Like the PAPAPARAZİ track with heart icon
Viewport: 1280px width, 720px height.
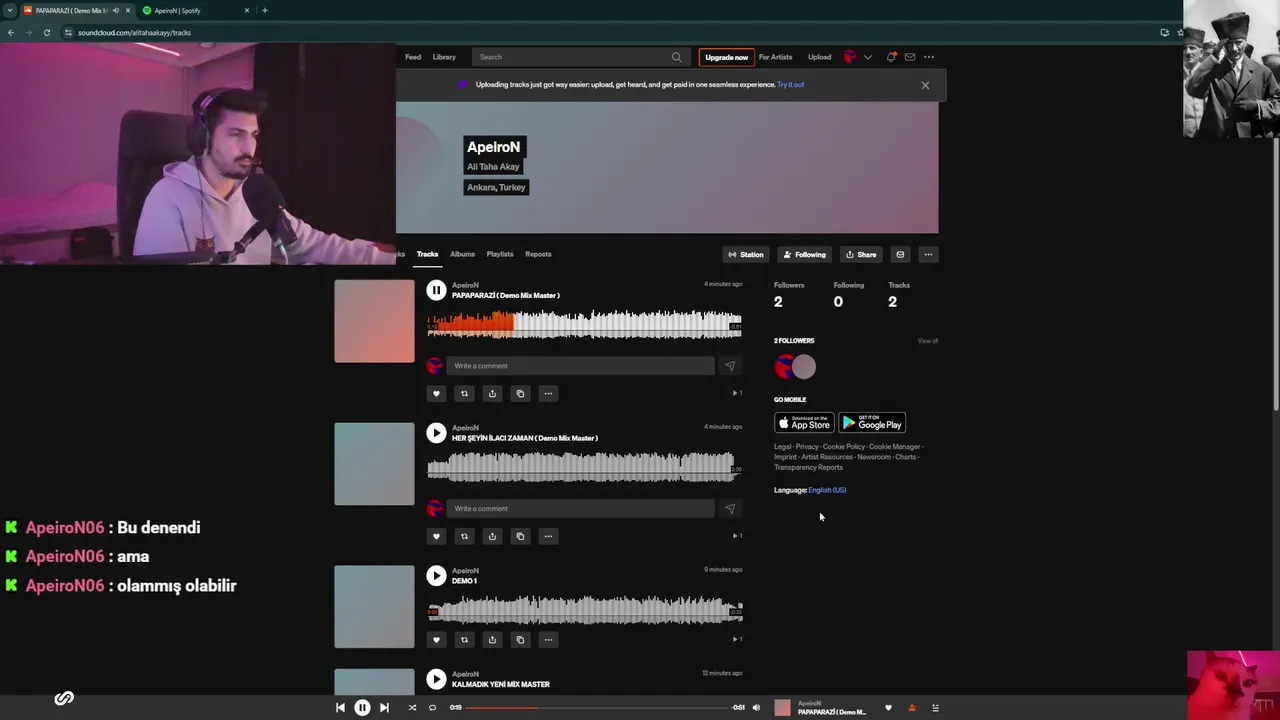[x=436, y=393]
